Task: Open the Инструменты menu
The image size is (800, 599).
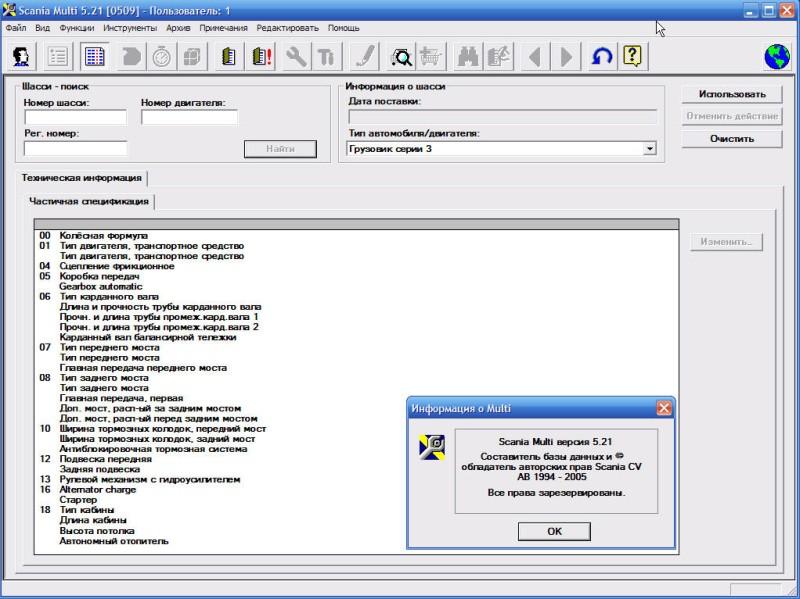Action: [x=130, y=28]
